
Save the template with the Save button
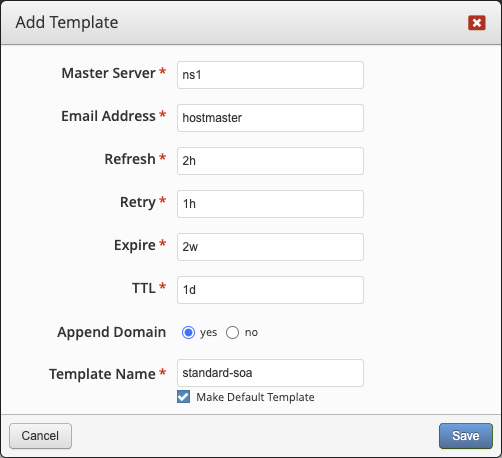coord(466,436)
